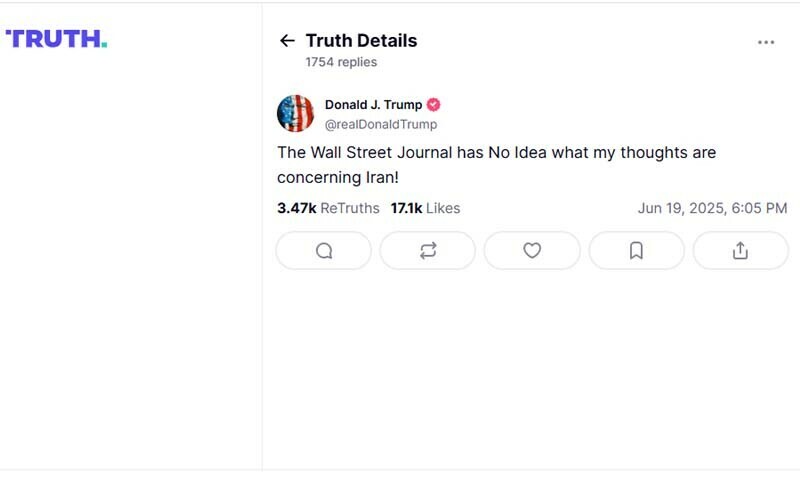Viewport: 800px width, 480px height.
Task: Open Donald J. Trump's profile avatar
Action: point(295,114)
